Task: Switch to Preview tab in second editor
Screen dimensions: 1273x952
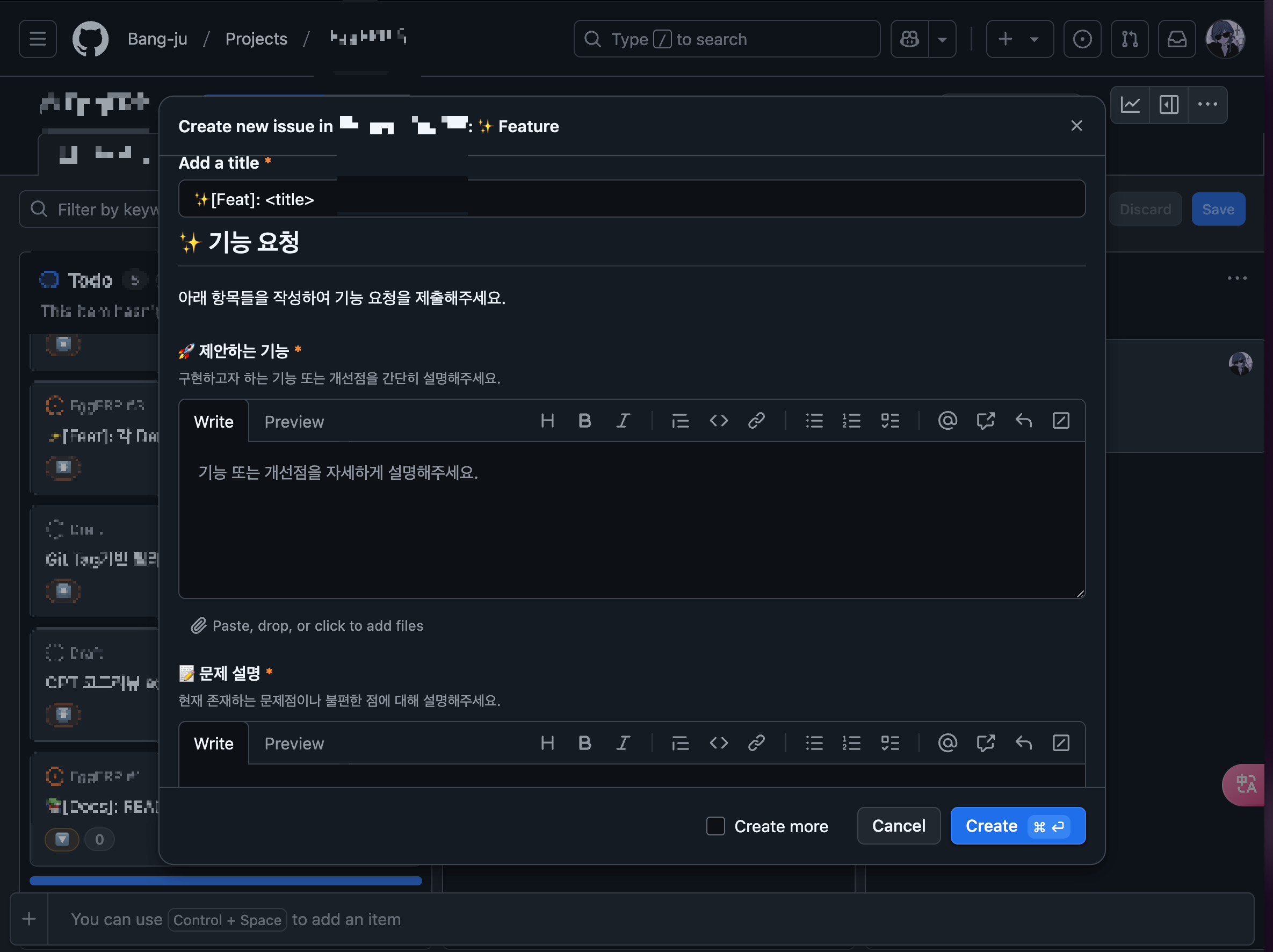Action: click(294, 744)
